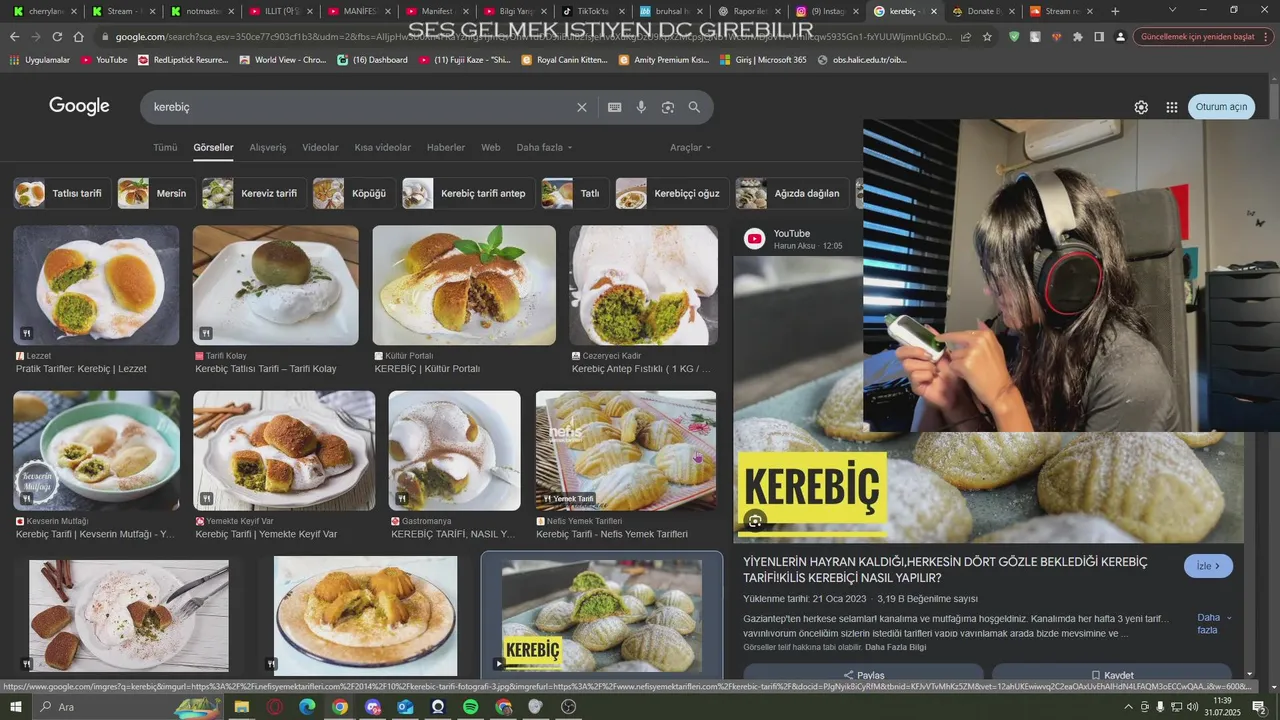Switch to the Tümü tab
Viewport: 1280px width, 720px height.
coord(165,147)
